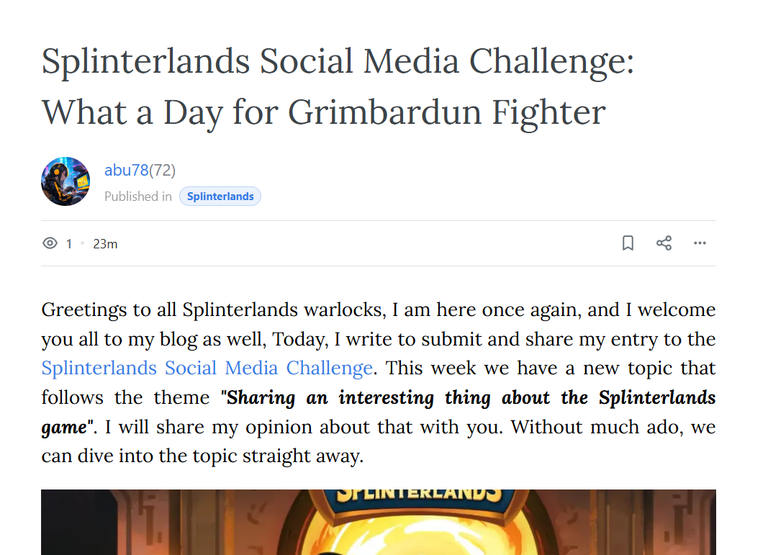Click the reputation score (72)
This screenshot has height=555, width=768.
[162, 170]
